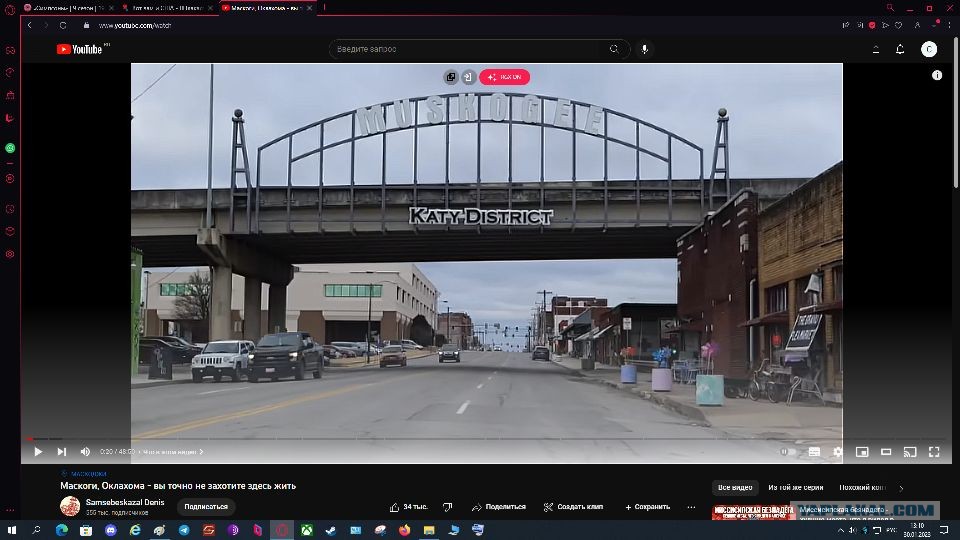Click video progress bar
The width and height of the screenshot is (960, 540).
pyautogui.click(x=487, y=438)
